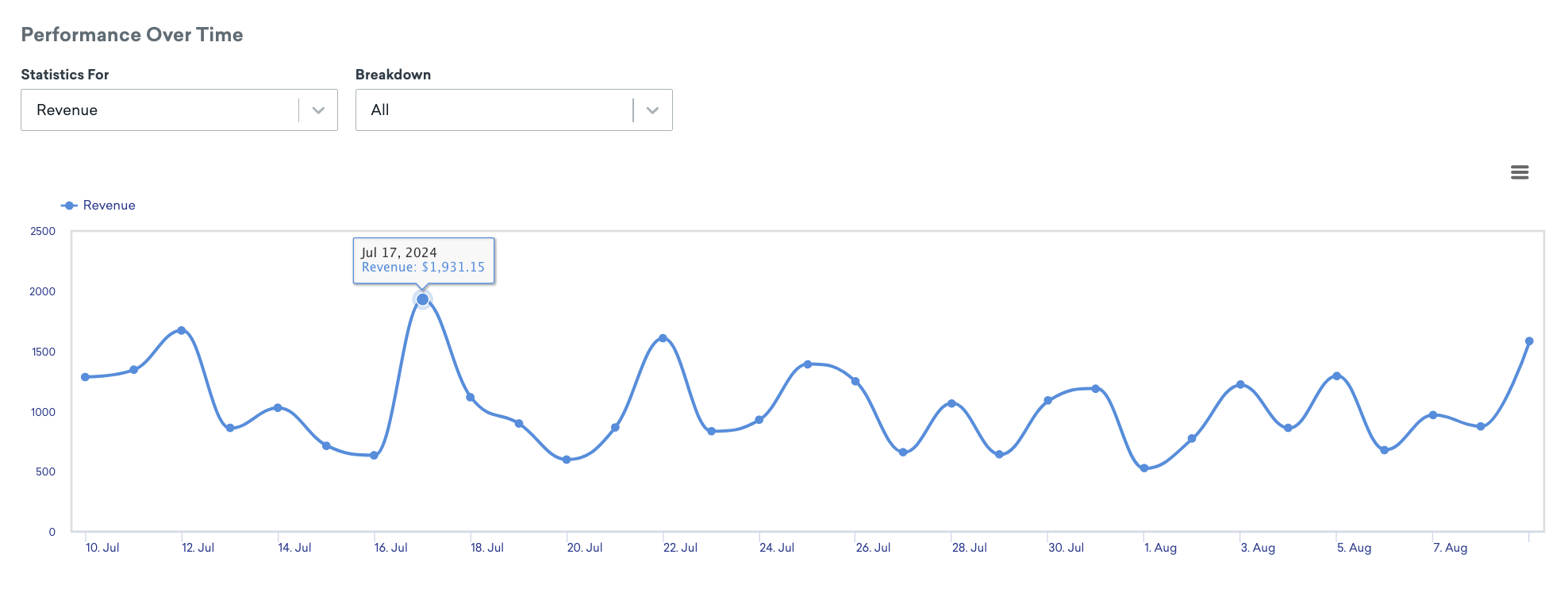Click the Jul 22 revenue data point
The image size is (1568, 589).
pos(663,338)
